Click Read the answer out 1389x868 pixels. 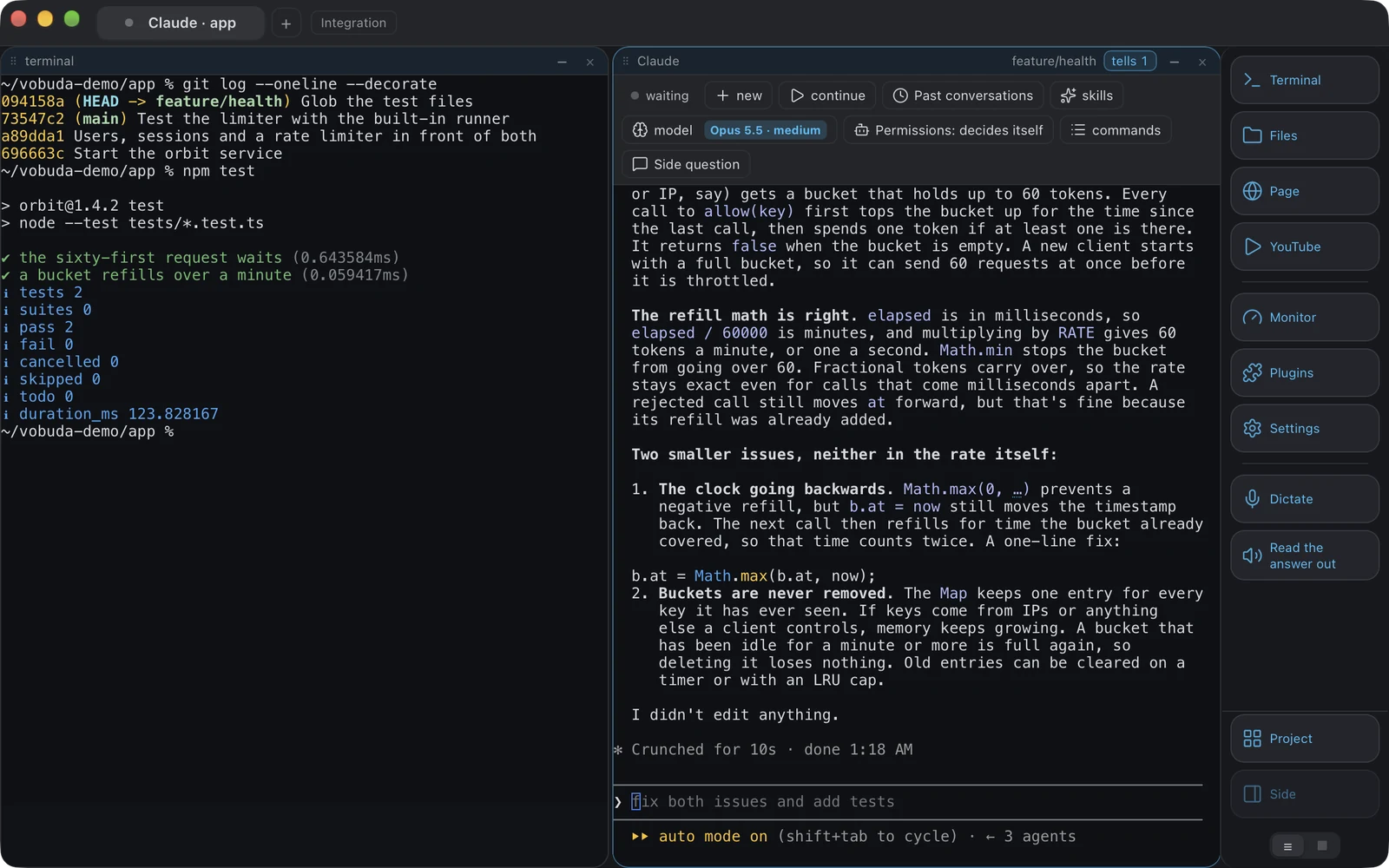(x=1304, y=556)
